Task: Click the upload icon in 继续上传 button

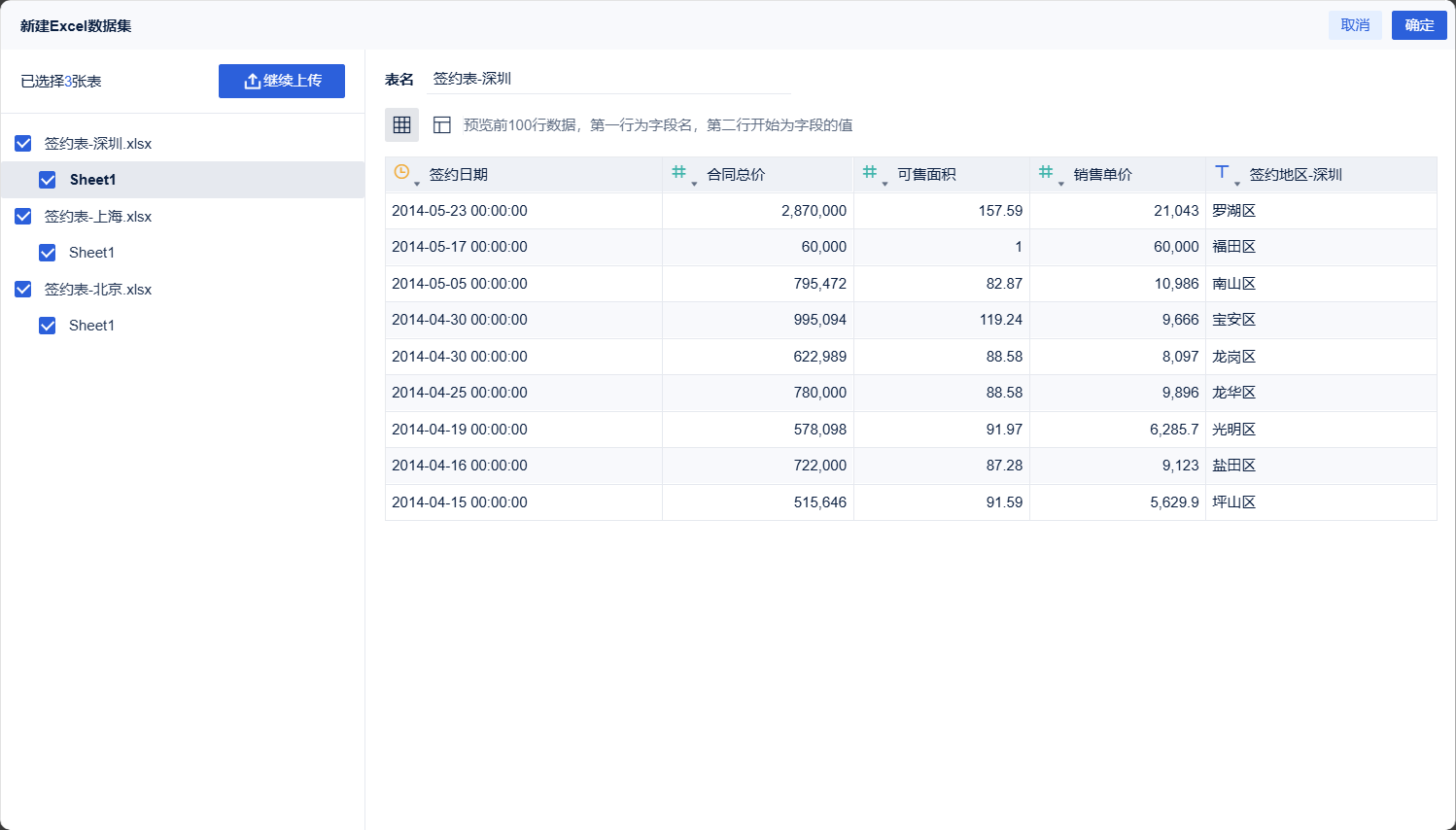Action: tap(252, 82)
